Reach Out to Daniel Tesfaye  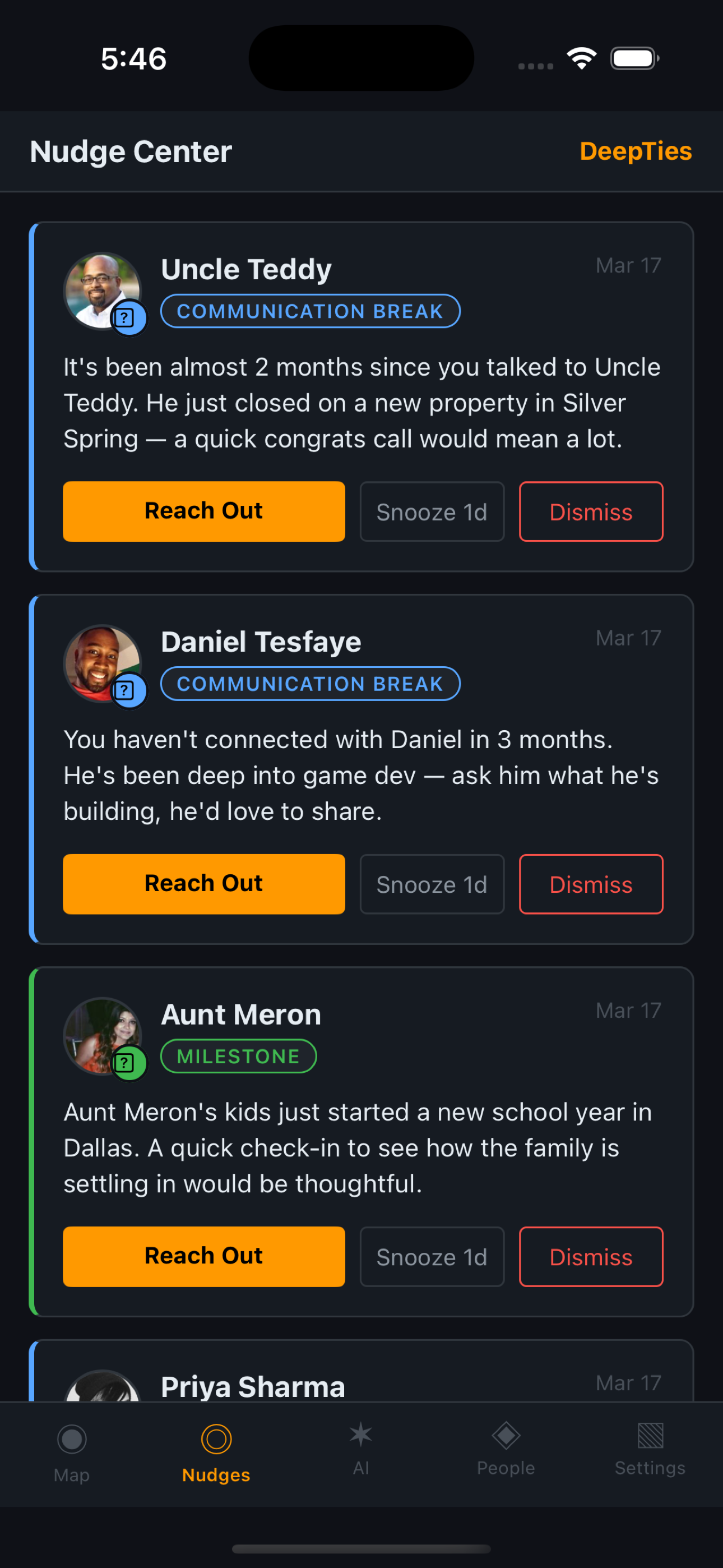(x=203, y=884)
